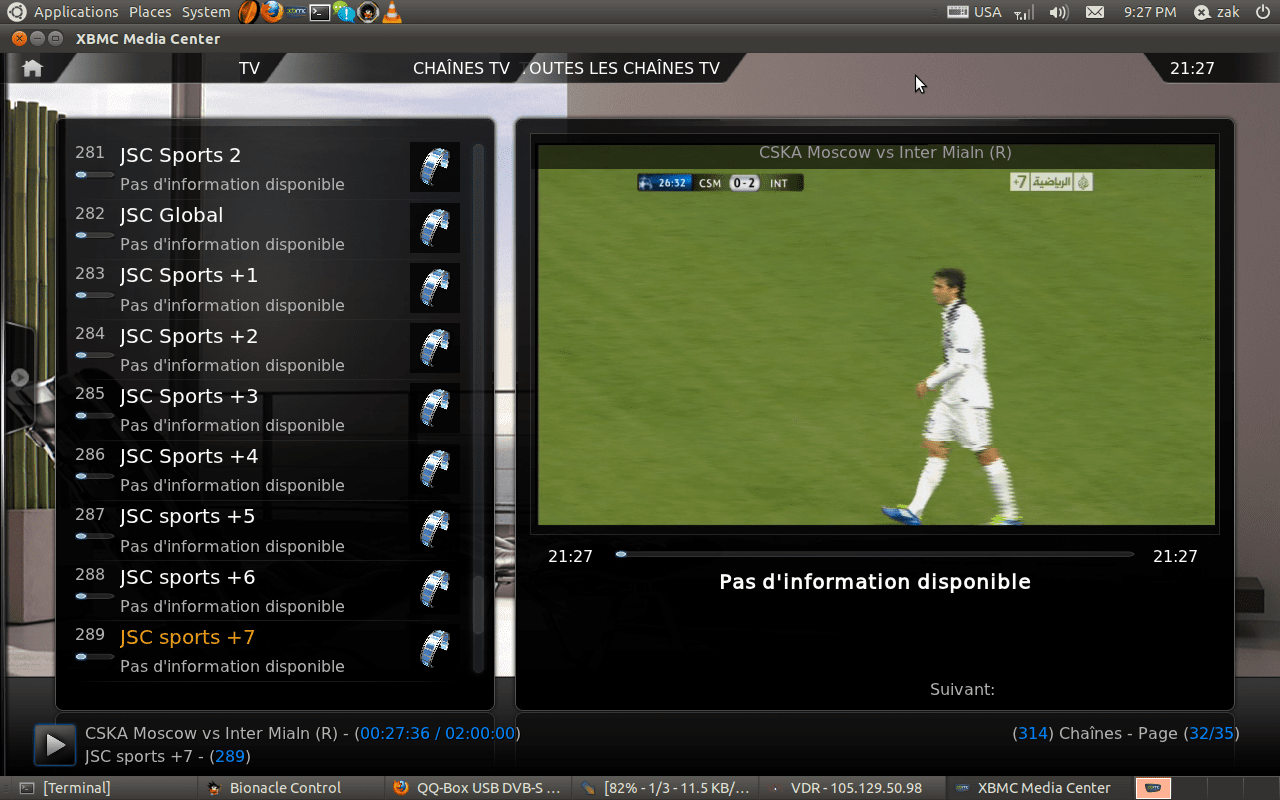Go to the XBMC home screen icon

pos(32,68)
